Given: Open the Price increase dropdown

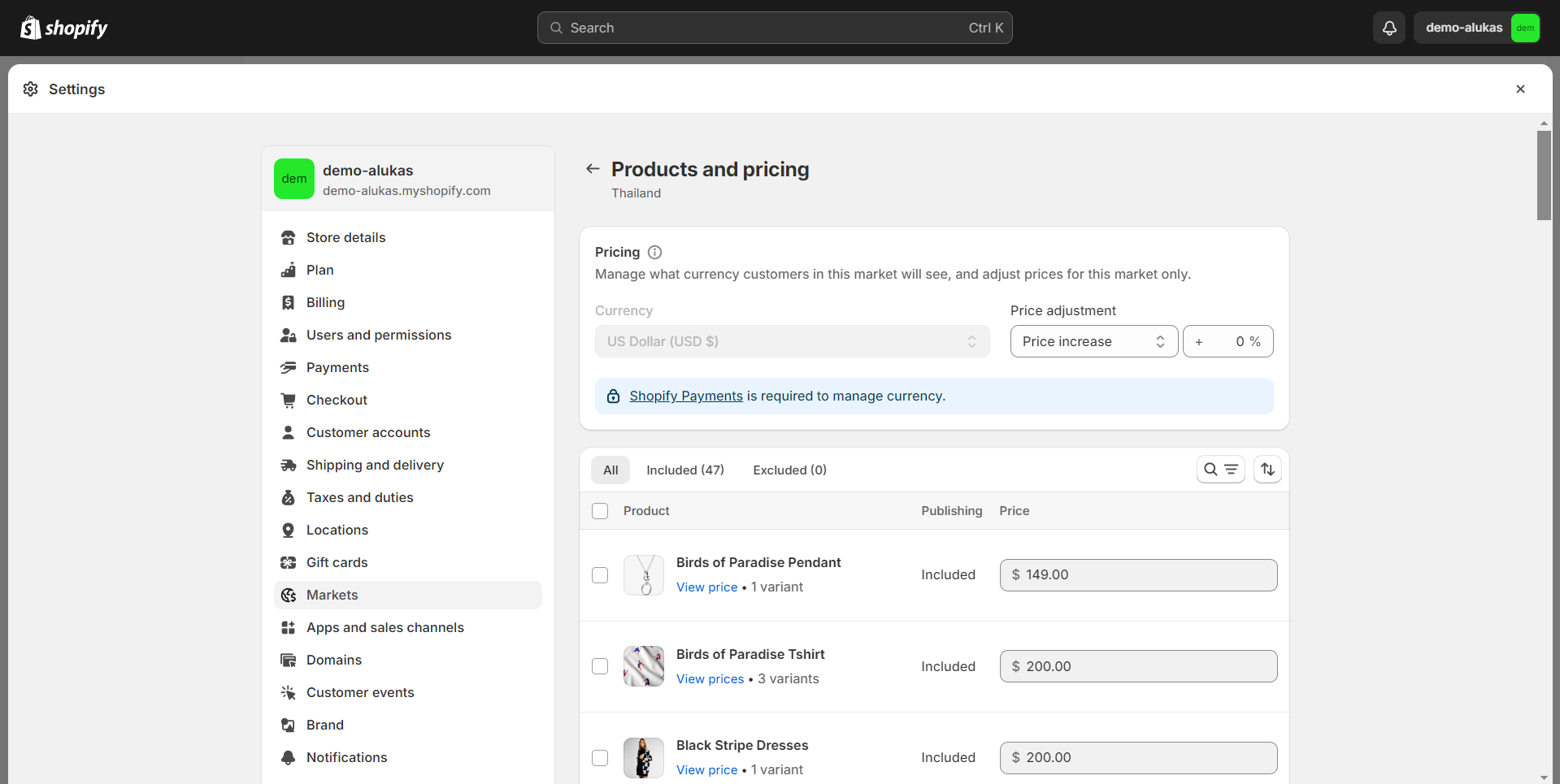Looking at the screenshot, I should (x=1093, y=341).
